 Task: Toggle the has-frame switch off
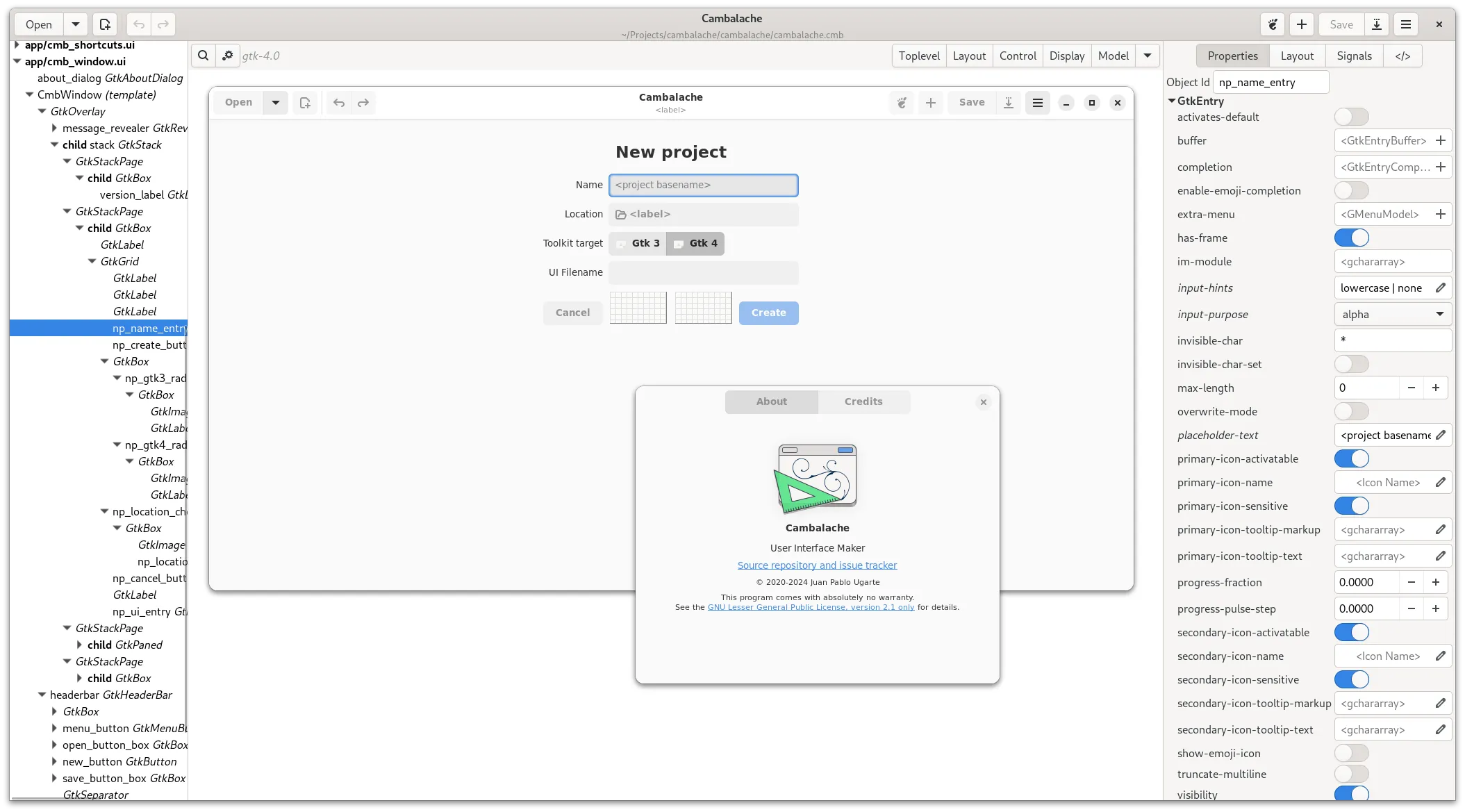(x=1351, y=238)
